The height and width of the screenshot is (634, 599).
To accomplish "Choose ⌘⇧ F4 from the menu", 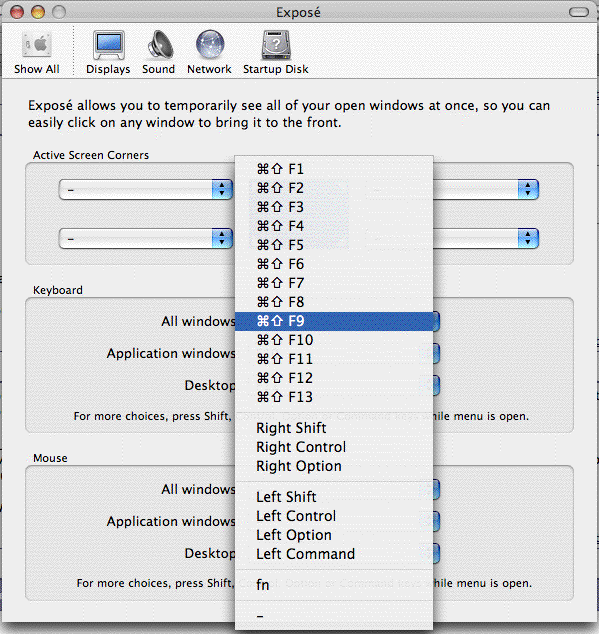I will [334, 226].
